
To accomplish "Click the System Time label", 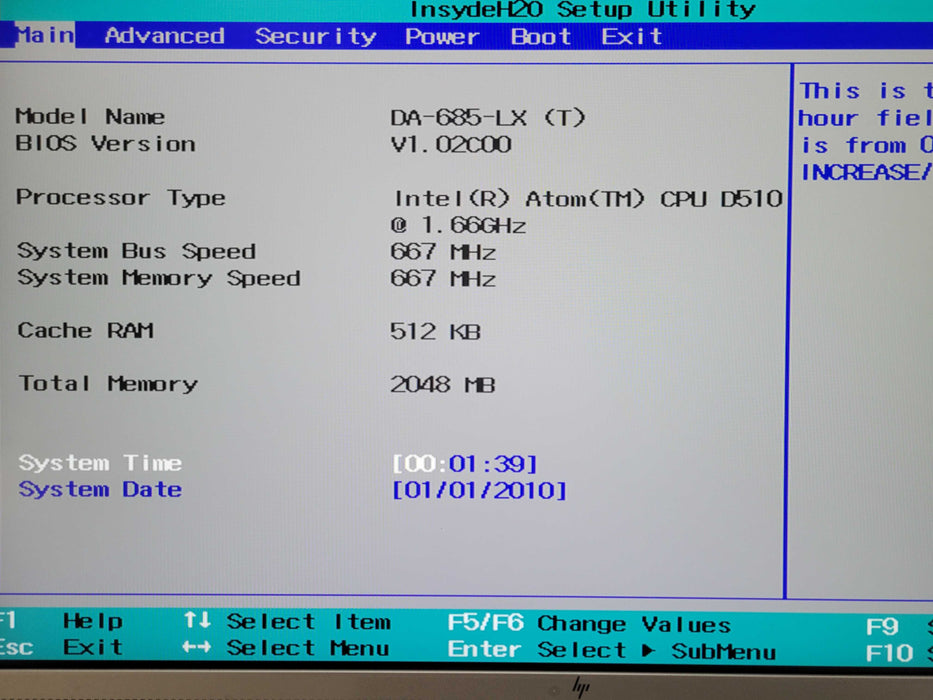I will coord(100,463).
